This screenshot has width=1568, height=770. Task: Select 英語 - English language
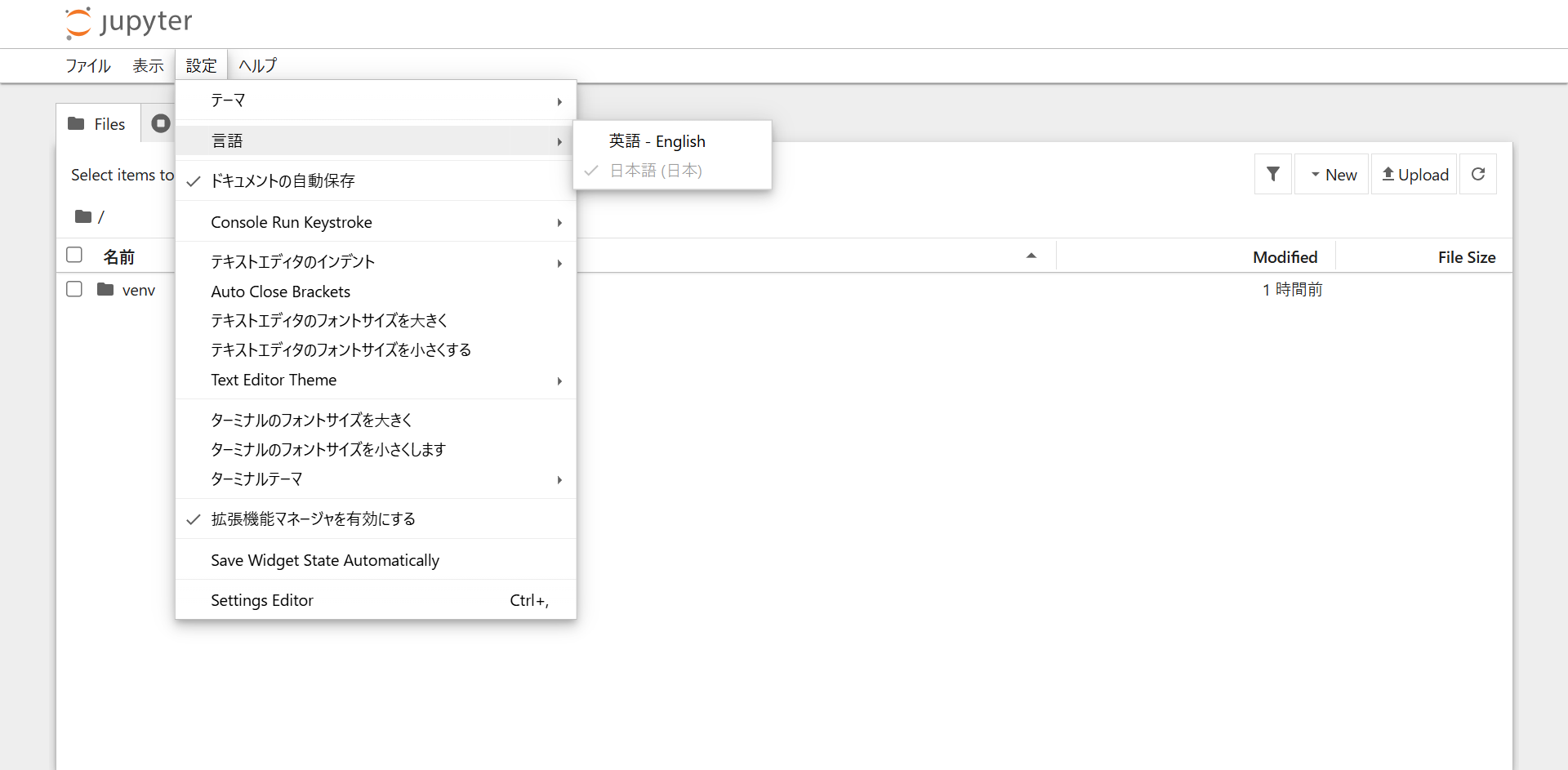(657, 140)
